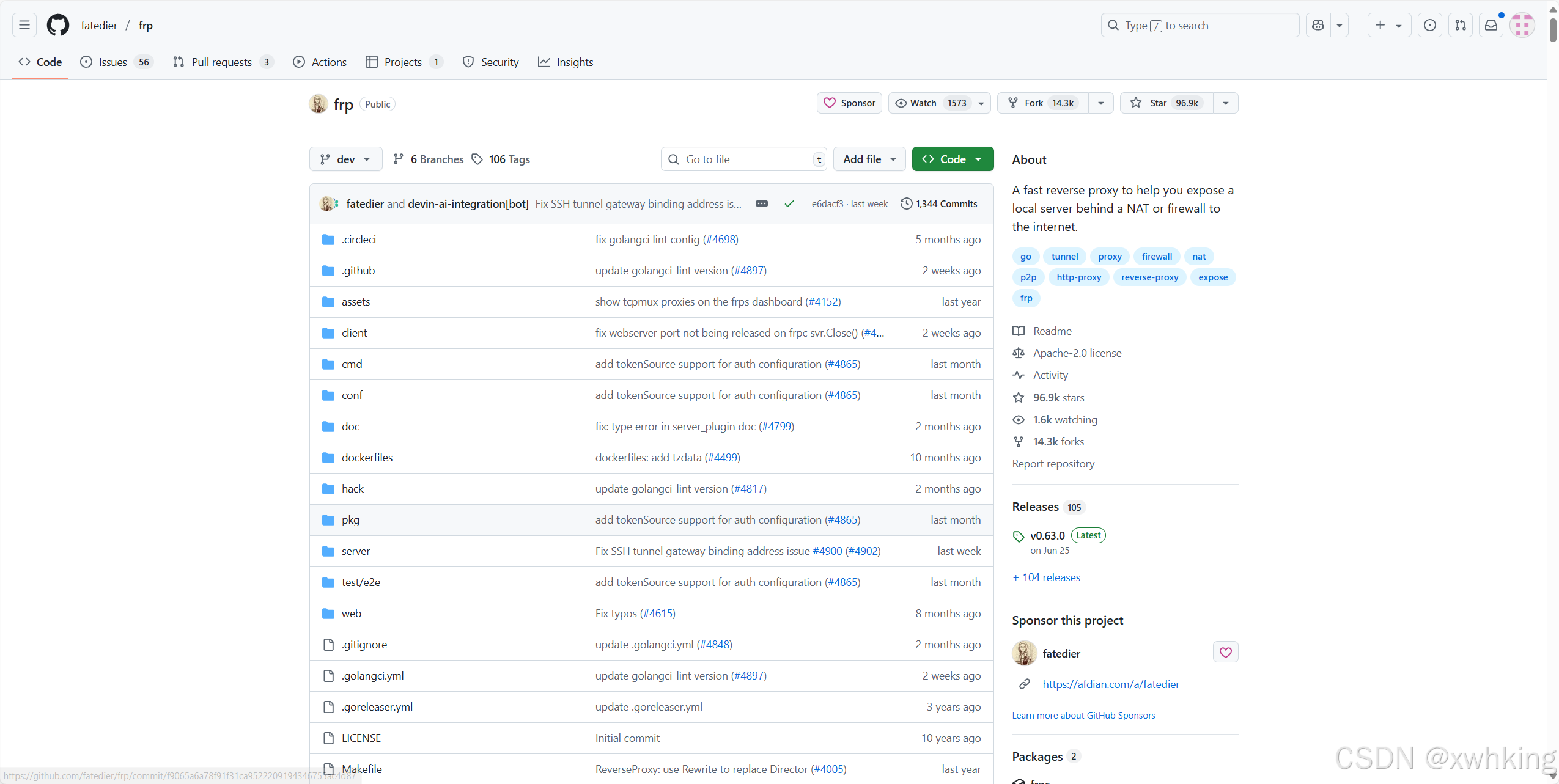This screenshot has width=1559, height=784.
Task: Click the .circleci folder icon
Action: coord(328,239)
